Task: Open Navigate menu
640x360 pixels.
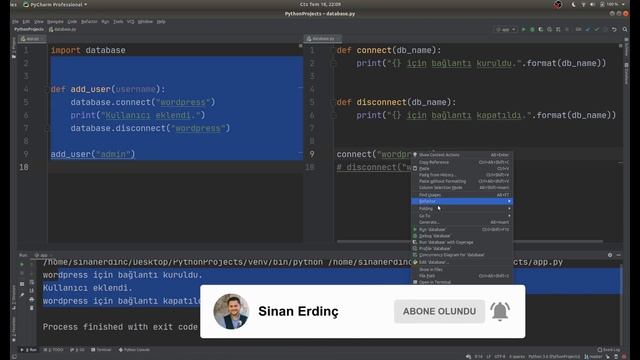Action: 55,22
